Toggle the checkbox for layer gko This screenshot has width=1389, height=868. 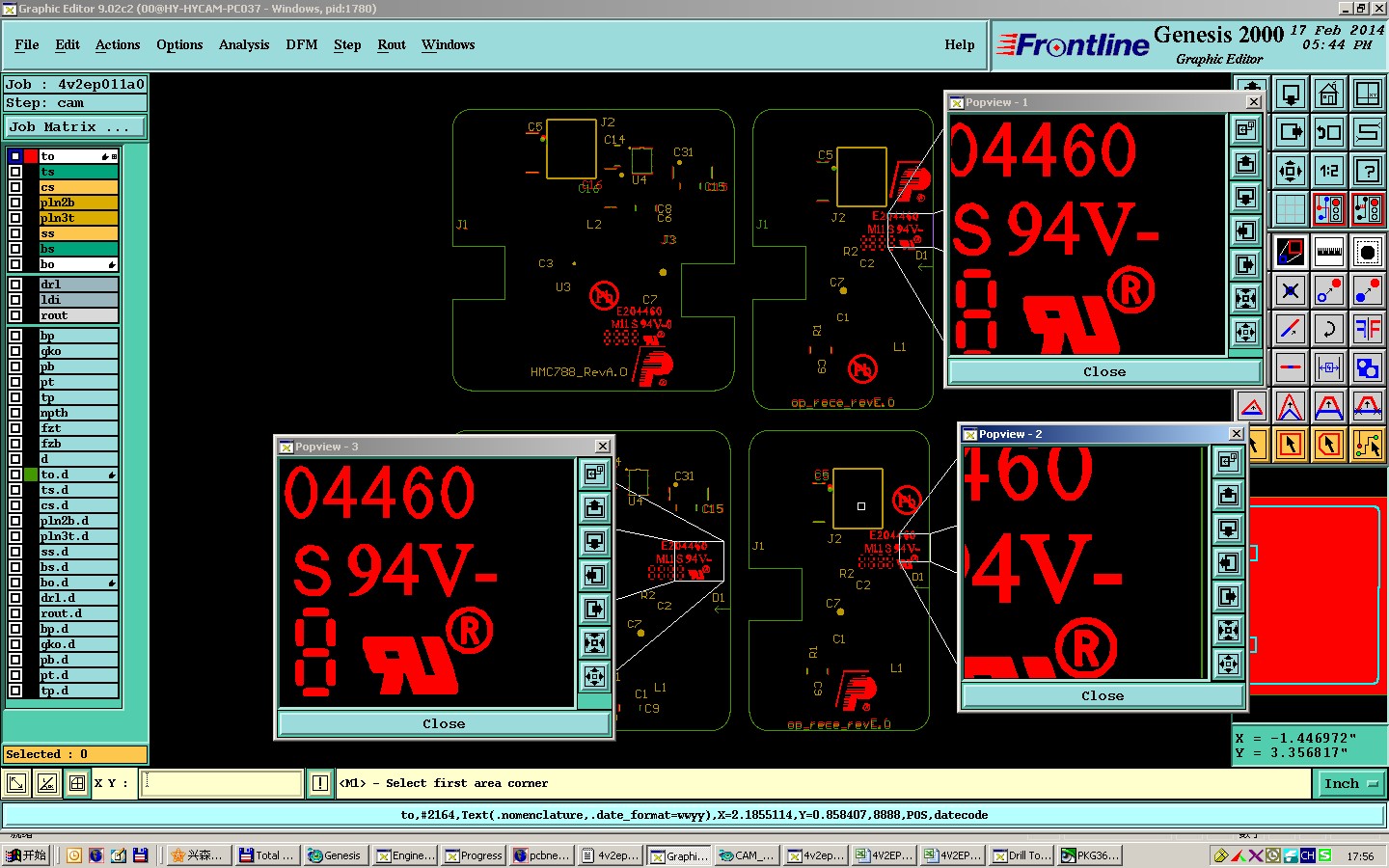pos(14,351)
